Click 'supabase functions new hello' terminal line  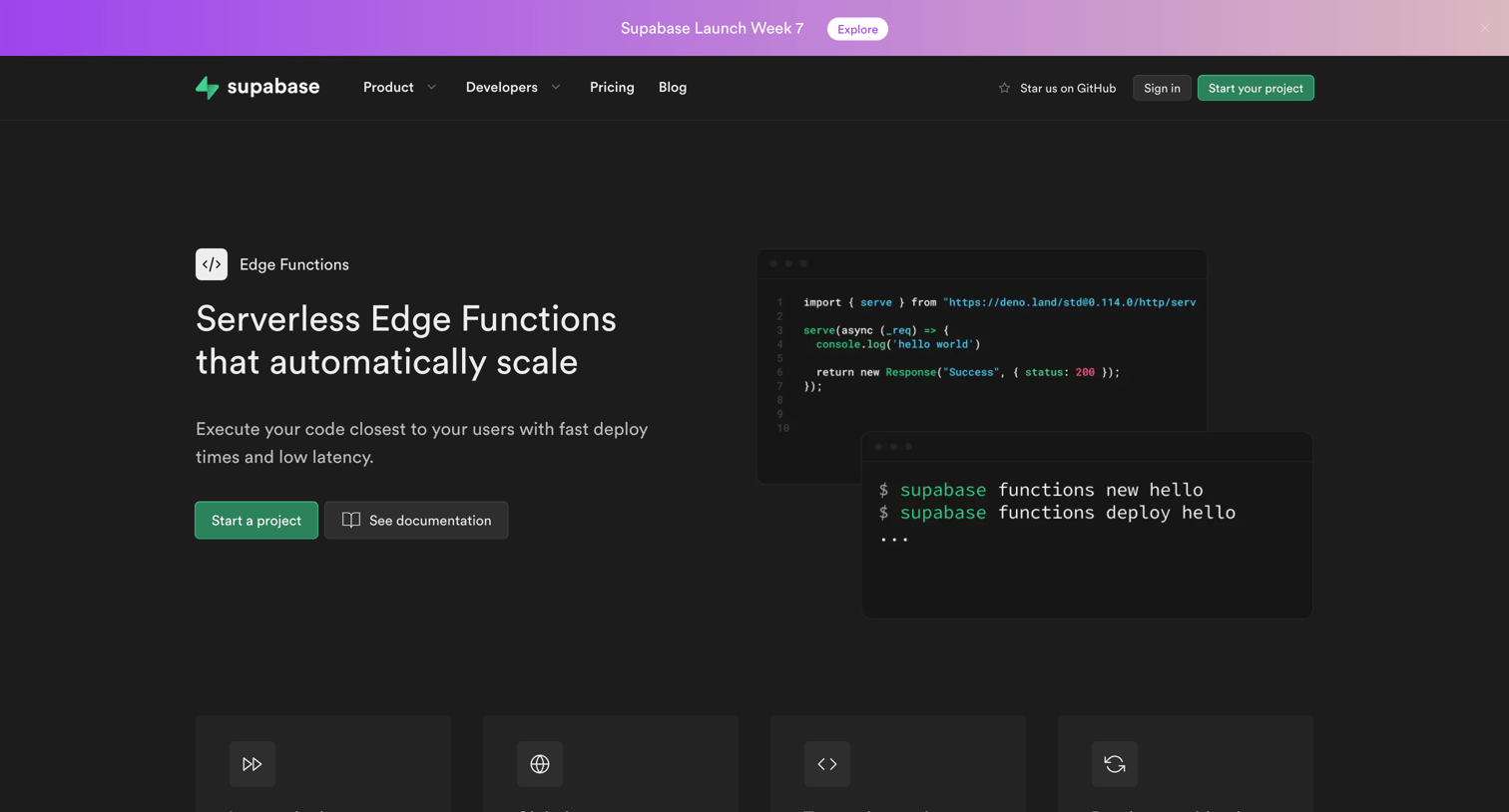pyautogui.click(x=1041, y=490)
